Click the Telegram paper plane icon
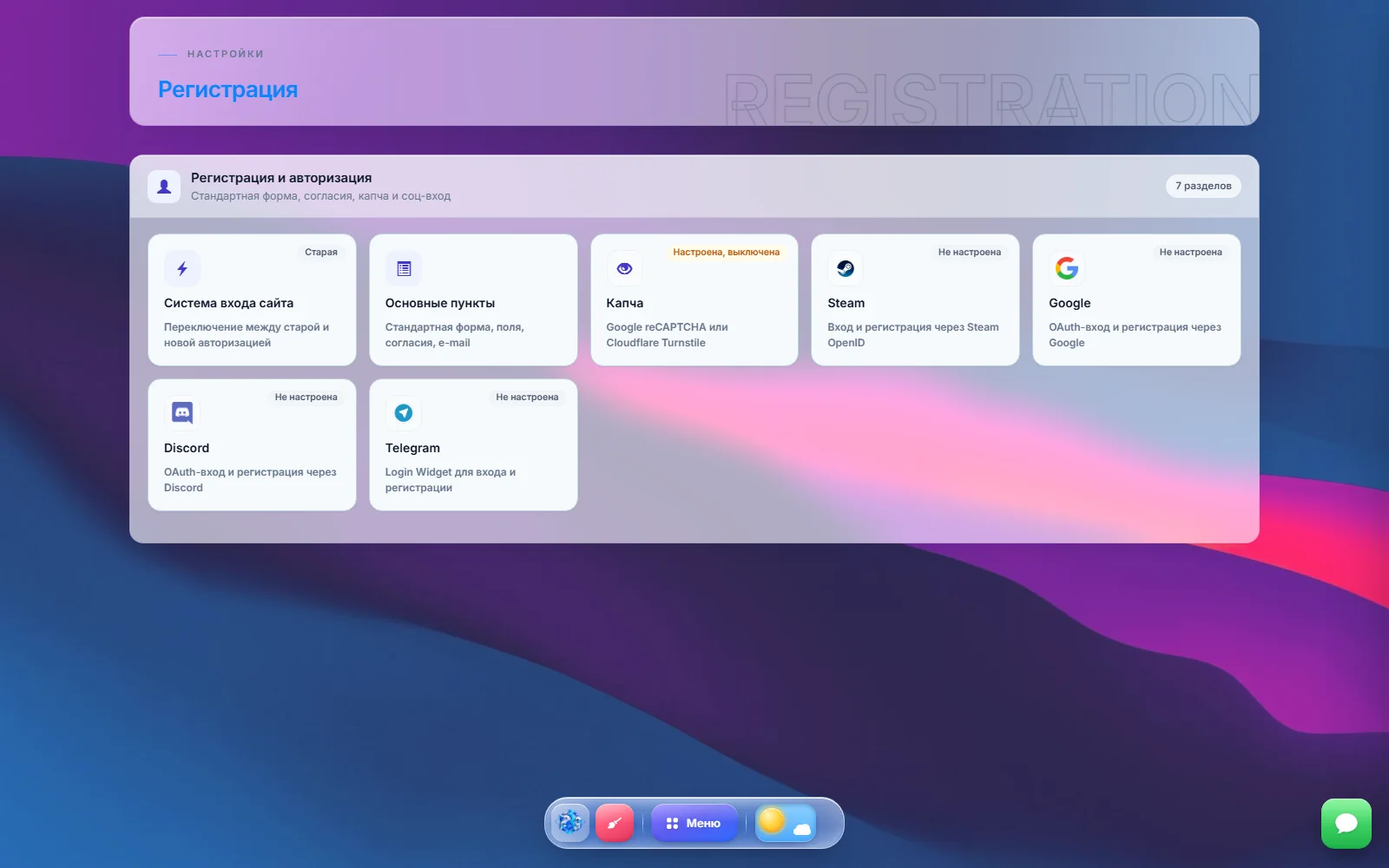 [x=404, y=413]
